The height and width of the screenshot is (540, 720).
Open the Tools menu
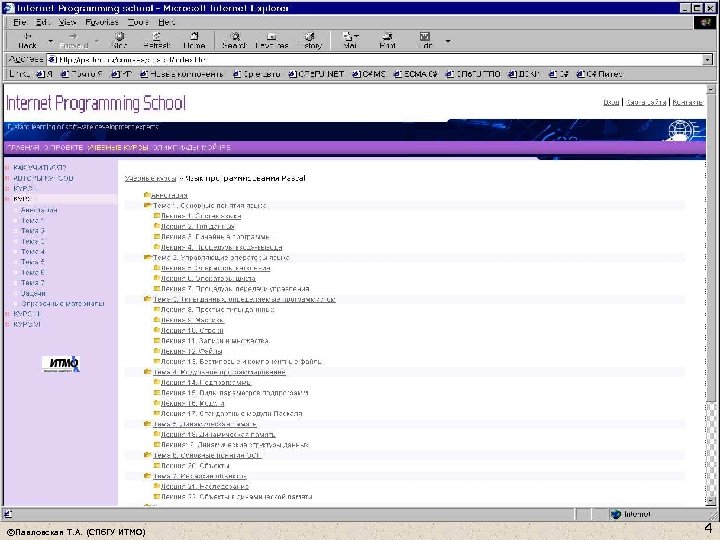[x=138, y=22]
